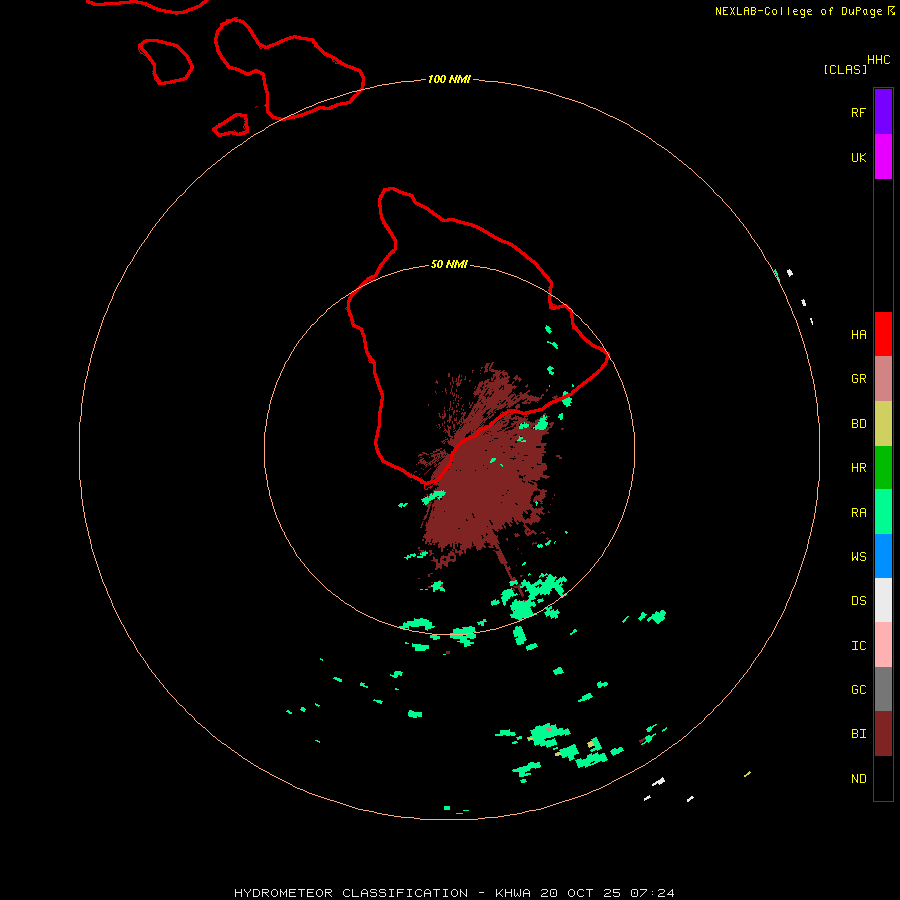Click the IC light pink legend swatch

883,645
